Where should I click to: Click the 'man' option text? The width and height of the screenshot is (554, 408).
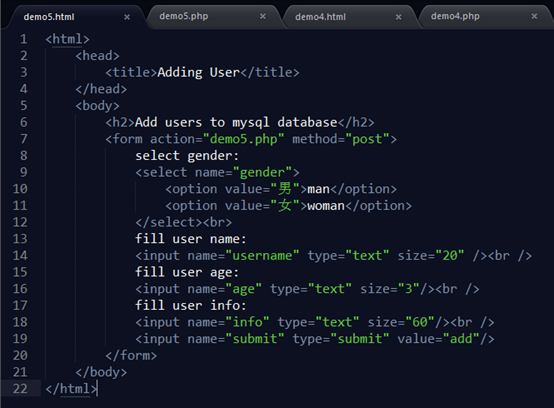click(318, 189)
